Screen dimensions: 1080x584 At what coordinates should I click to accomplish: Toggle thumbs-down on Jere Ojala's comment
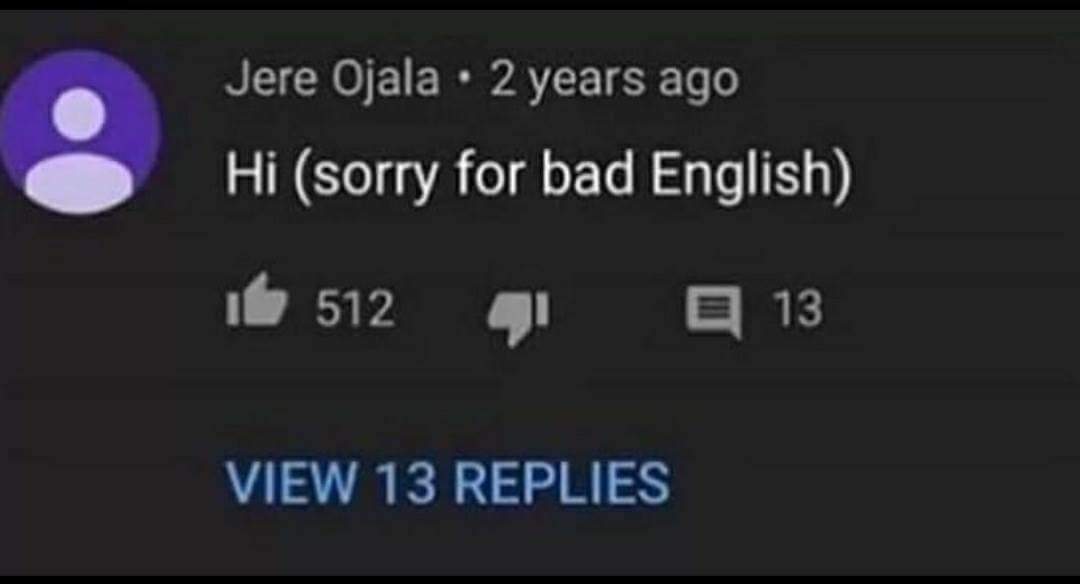click(x=519, y=316)
